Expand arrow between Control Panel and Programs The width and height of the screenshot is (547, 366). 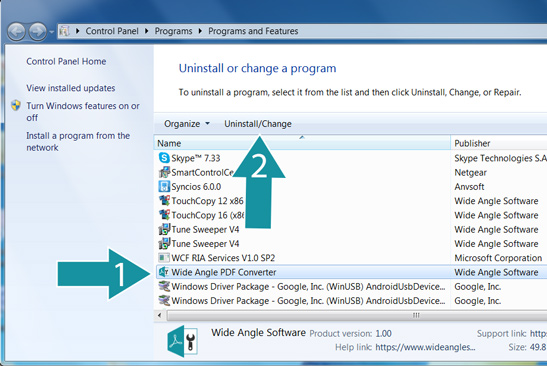pyautogui.click(x=147, y=31)
